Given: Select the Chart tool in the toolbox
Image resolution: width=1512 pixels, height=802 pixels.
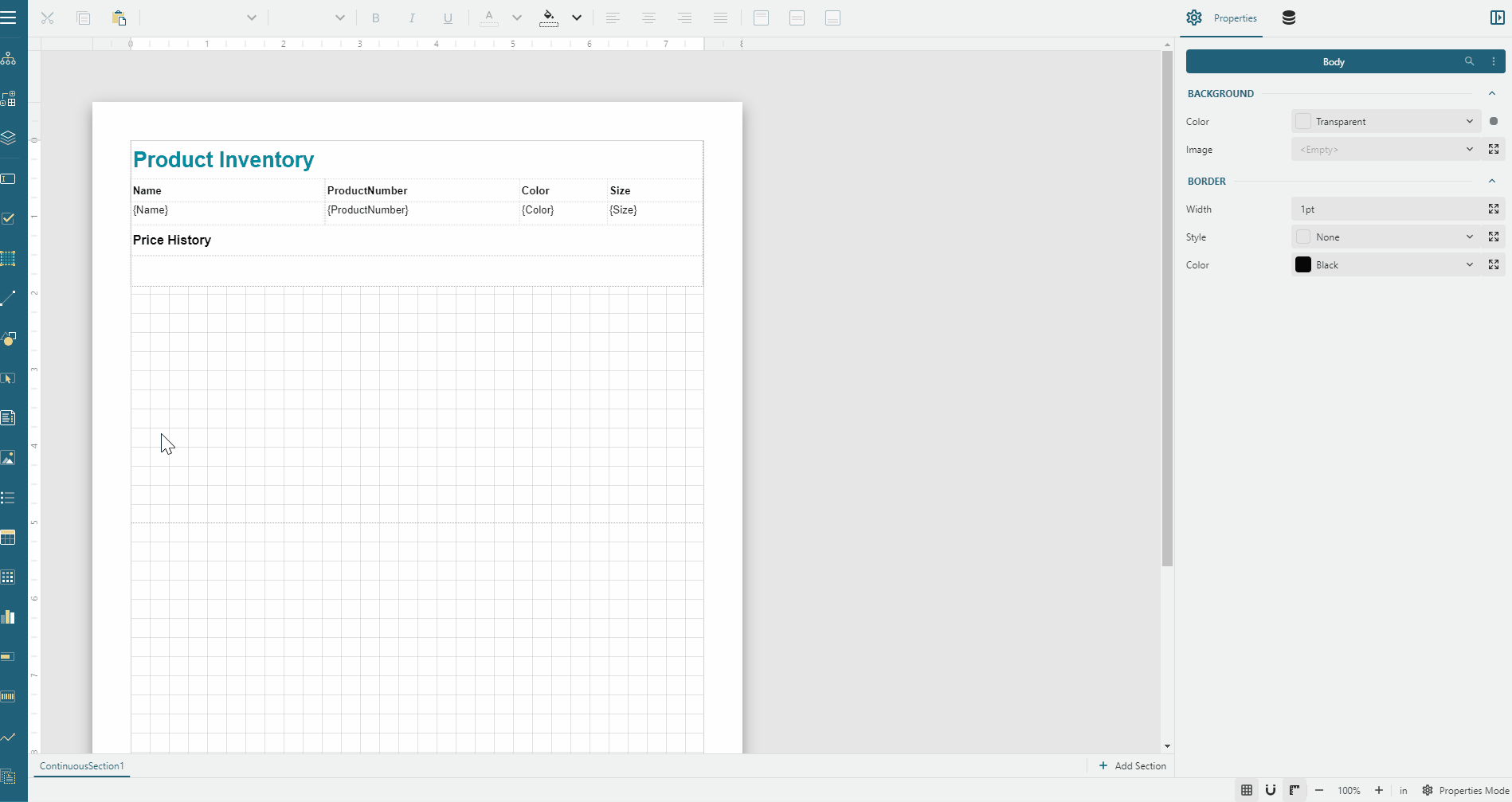Looking at the screenshot, I should [9, 617].
